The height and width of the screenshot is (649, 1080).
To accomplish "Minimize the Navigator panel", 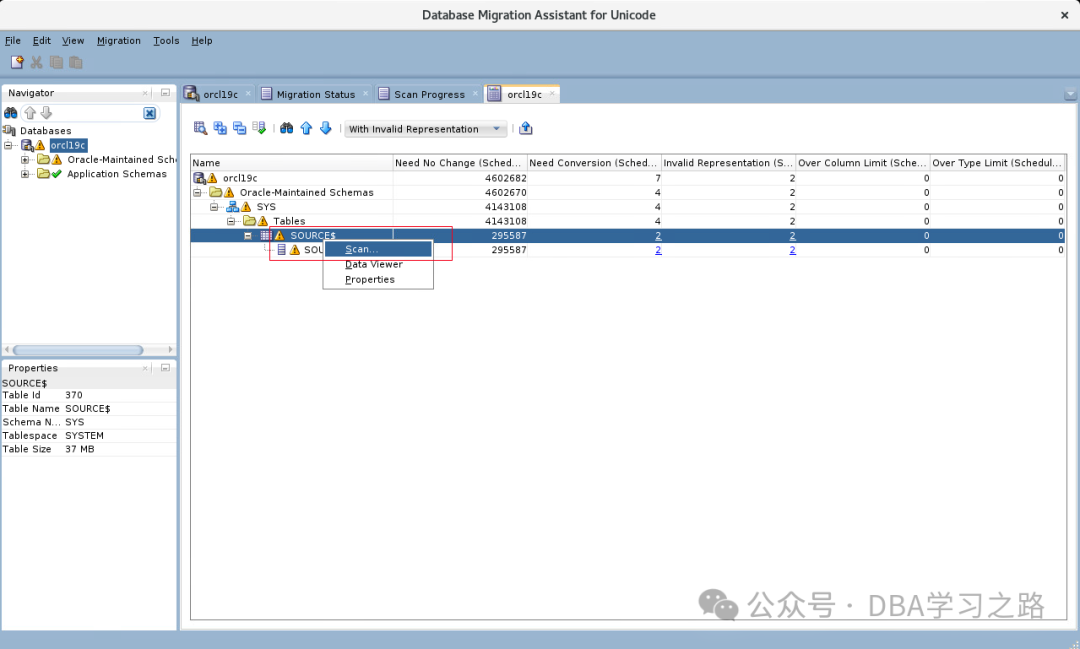I will coord(165,92).
